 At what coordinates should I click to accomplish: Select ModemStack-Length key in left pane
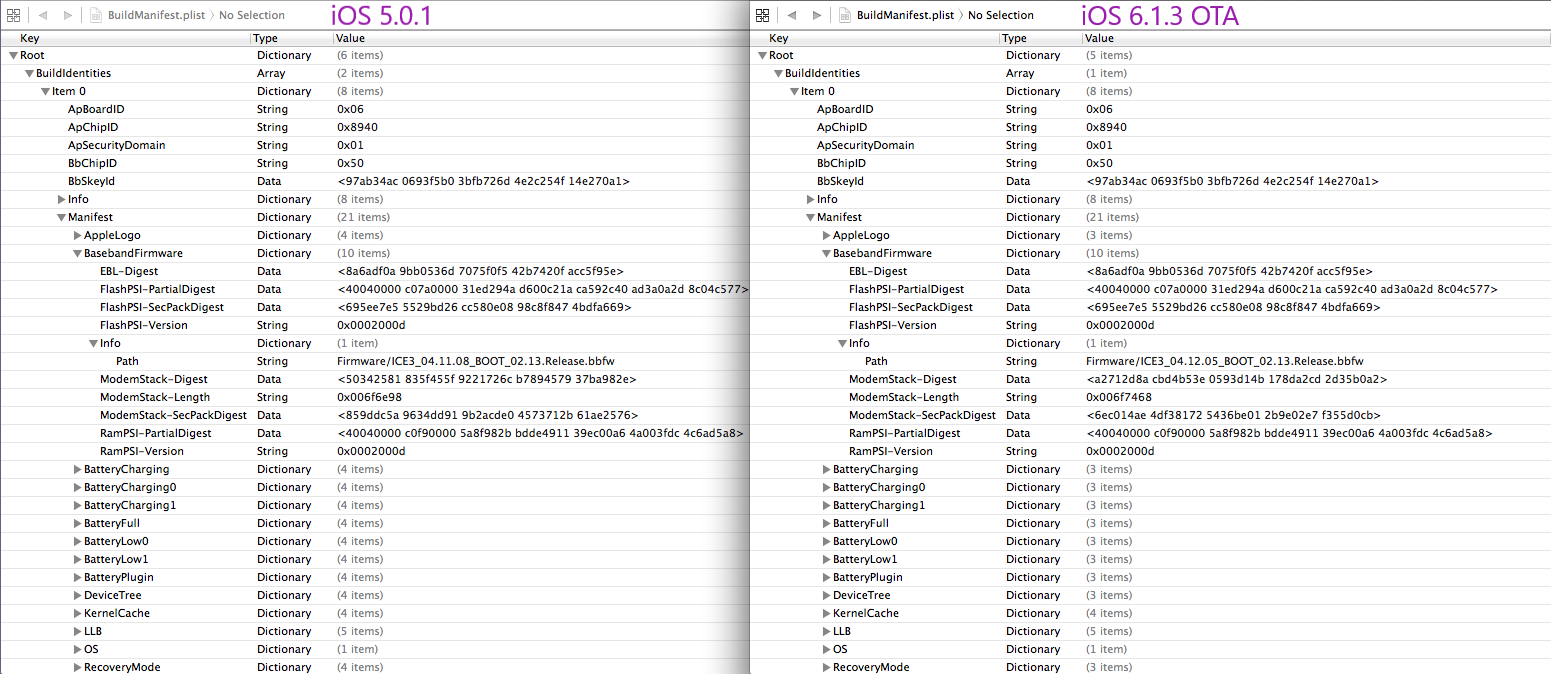pyautogui.click(x=155, y=397)
